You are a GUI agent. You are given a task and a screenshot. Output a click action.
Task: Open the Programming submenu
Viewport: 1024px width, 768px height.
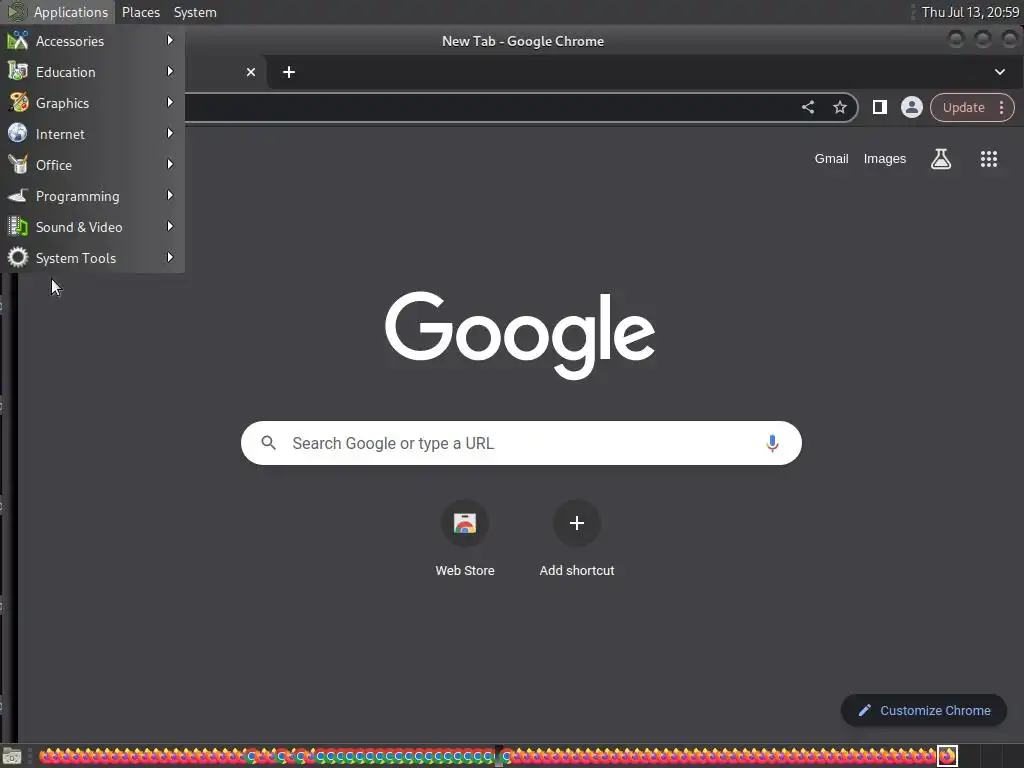pos(92,196)
